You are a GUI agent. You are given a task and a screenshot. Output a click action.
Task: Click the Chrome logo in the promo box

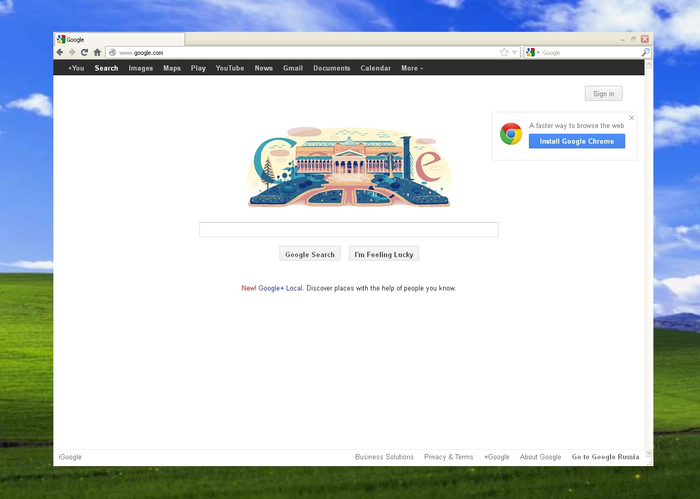511,134
